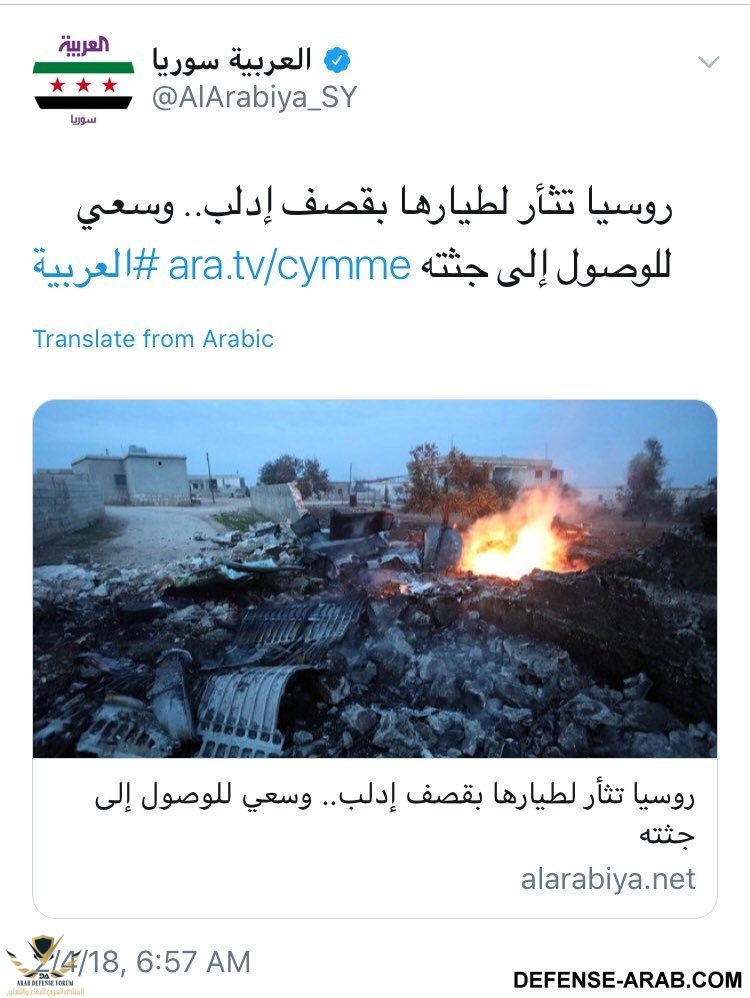Image resolution: width=750 pixels, height=998 pixels.
Task: Open the @AlArabiya_SY handle
Action: (254, 99)
